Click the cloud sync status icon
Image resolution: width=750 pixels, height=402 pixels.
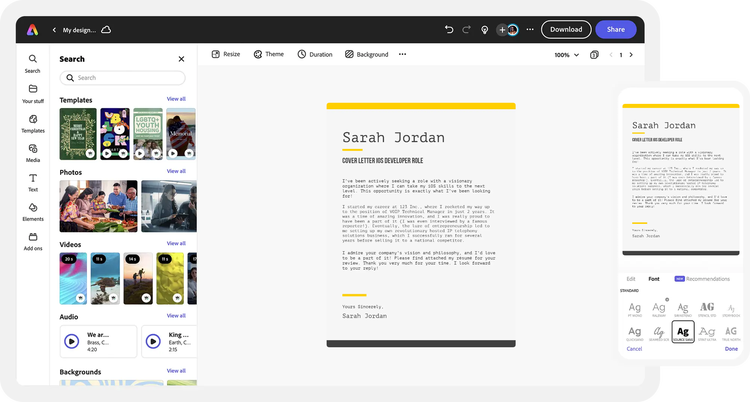tap(106, 30)
